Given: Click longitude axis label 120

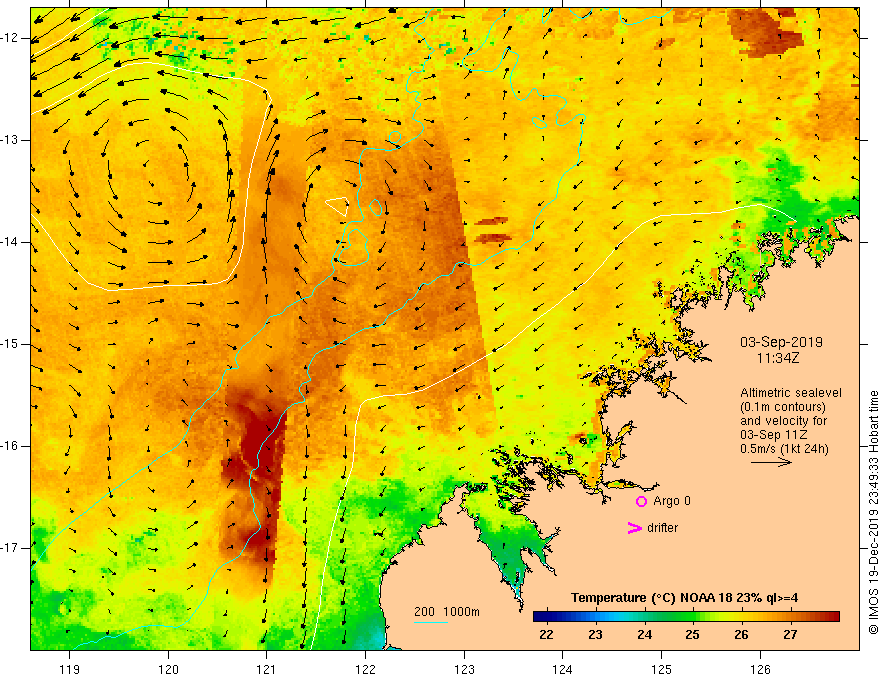Looking at the screenshot, I should [x=168, y=669].
